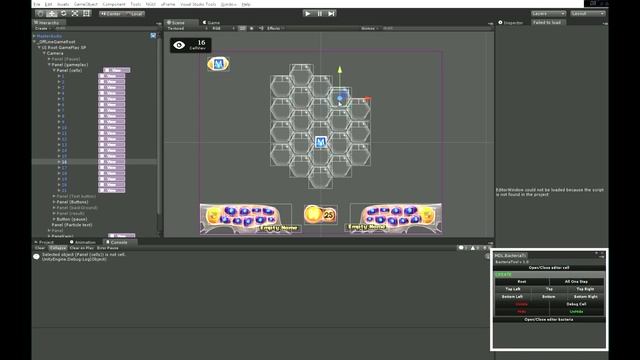The width and height of the screenshot is (640, 360).
Task: Click the Pause playback button
Action: (320, 13)
